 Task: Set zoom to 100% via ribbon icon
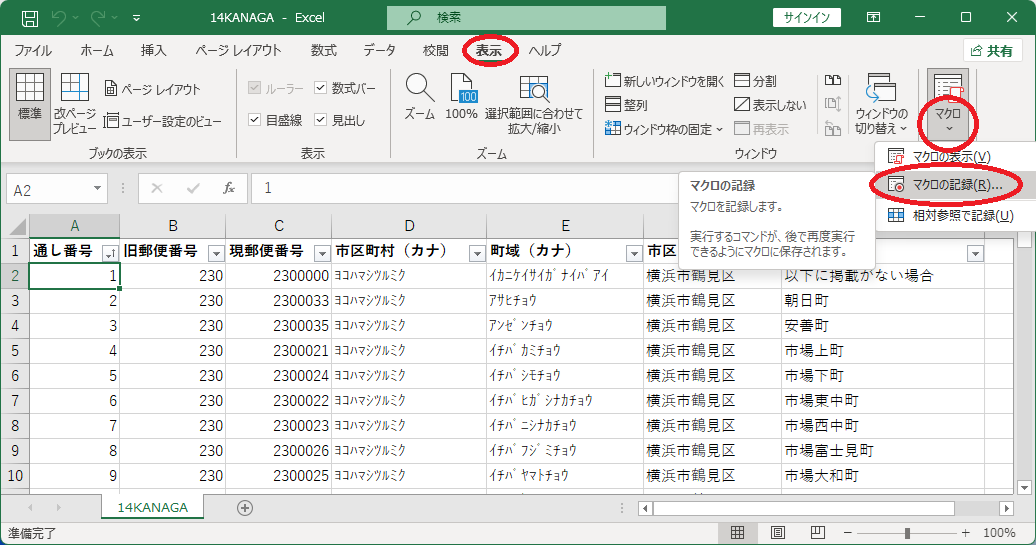(x=462, y=96)
